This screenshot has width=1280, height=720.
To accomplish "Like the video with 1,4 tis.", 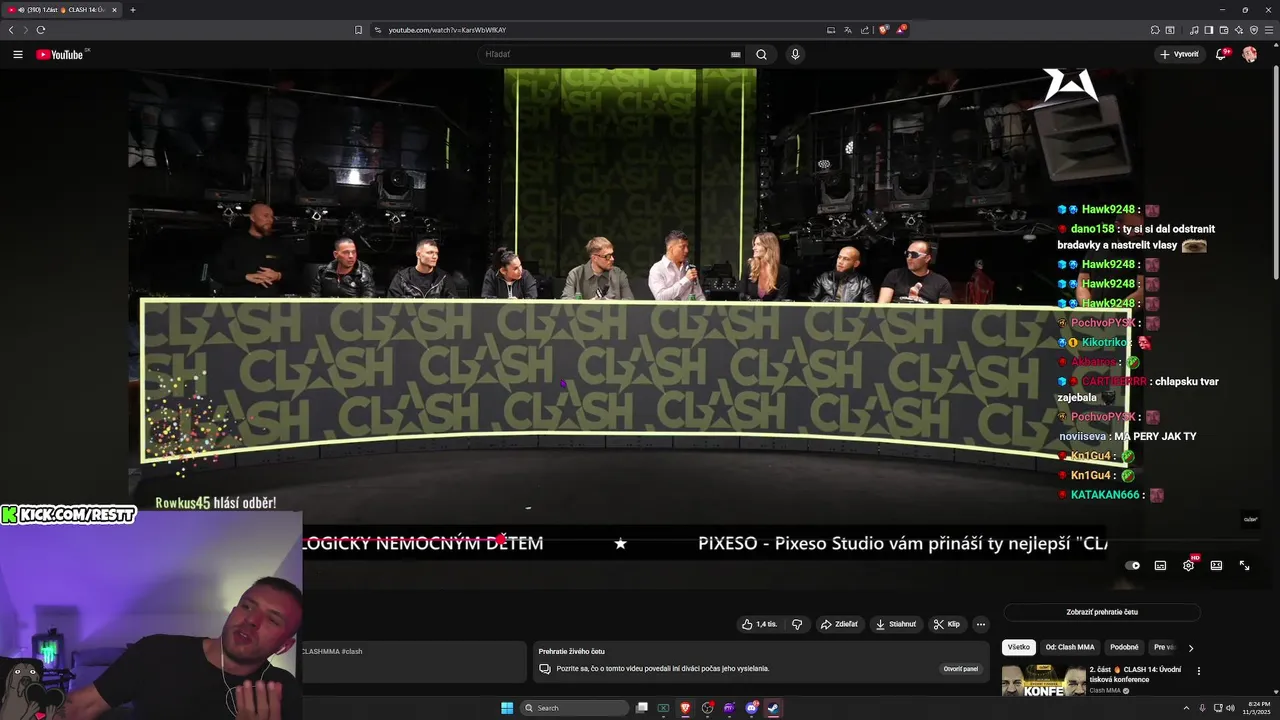I will click(x=759, y=624).
